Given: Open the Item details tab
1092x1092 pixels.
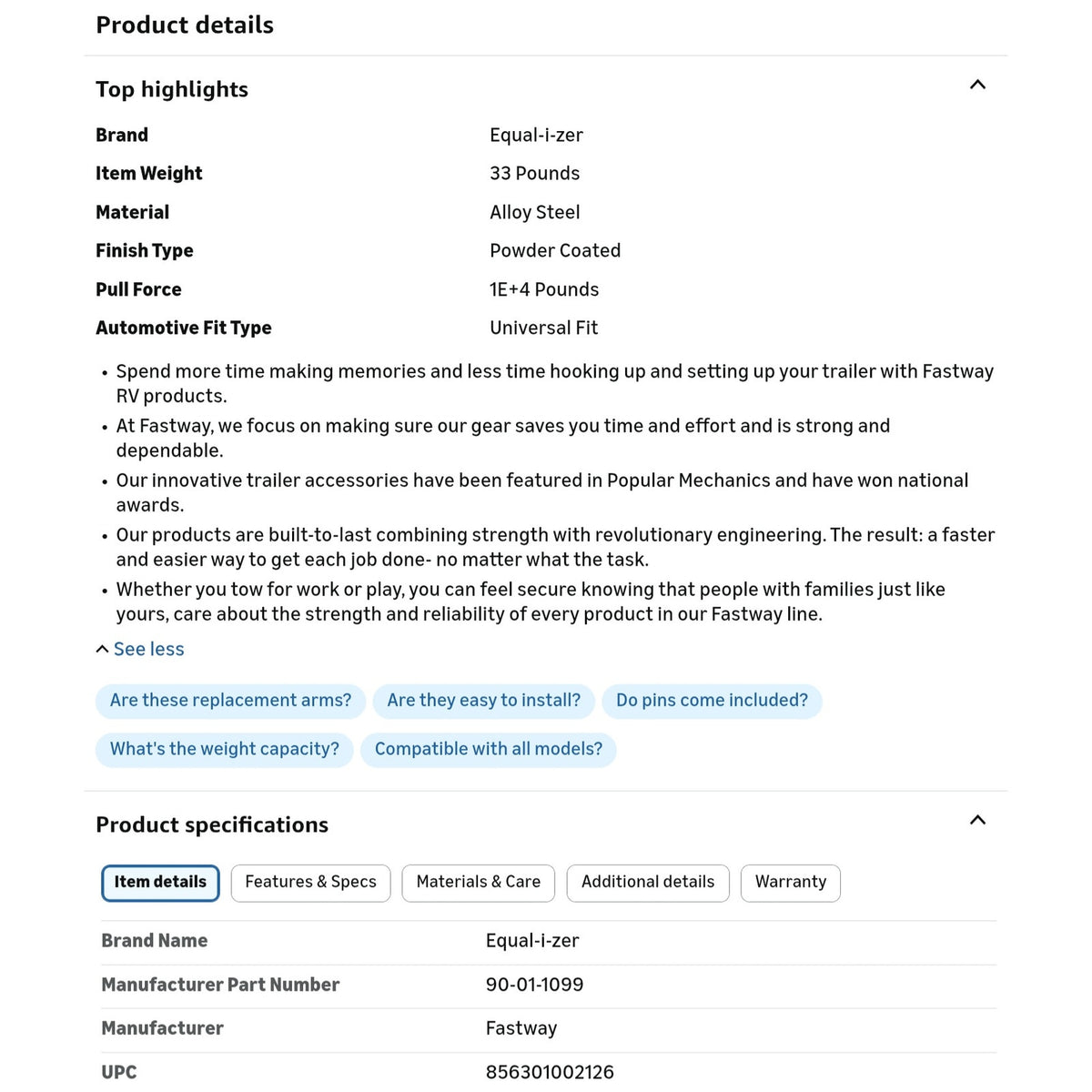Looking at the screenshot, I should (x=160, y=883).
